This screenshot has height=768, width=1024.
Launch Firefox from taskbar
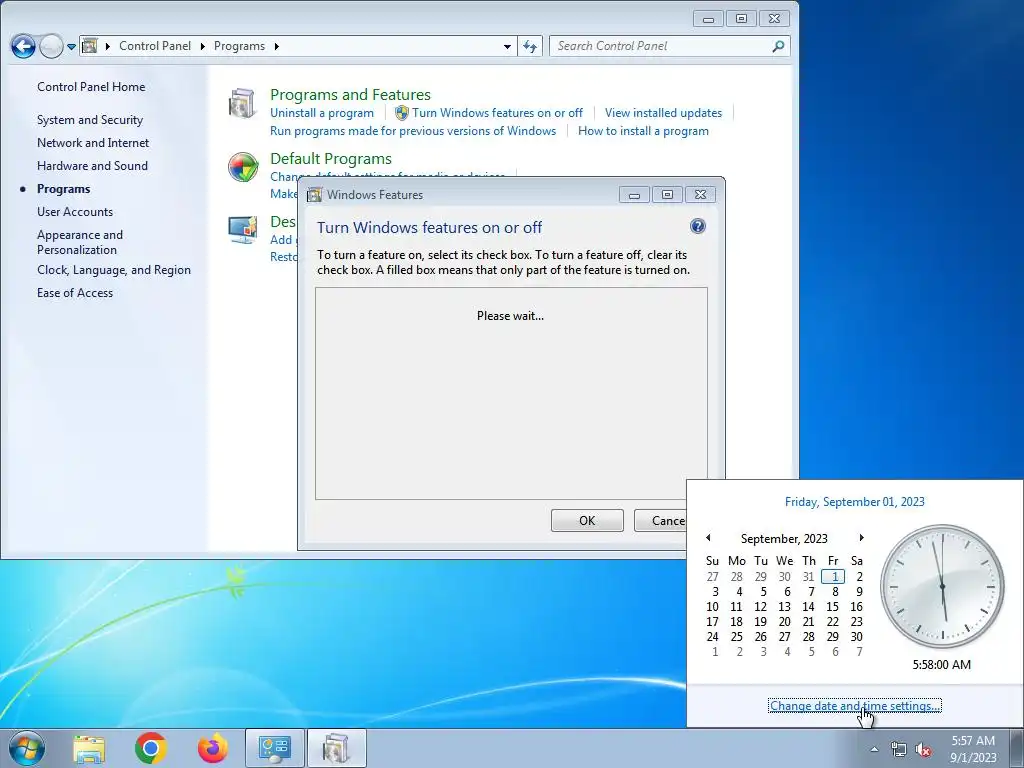pos(213,748)
